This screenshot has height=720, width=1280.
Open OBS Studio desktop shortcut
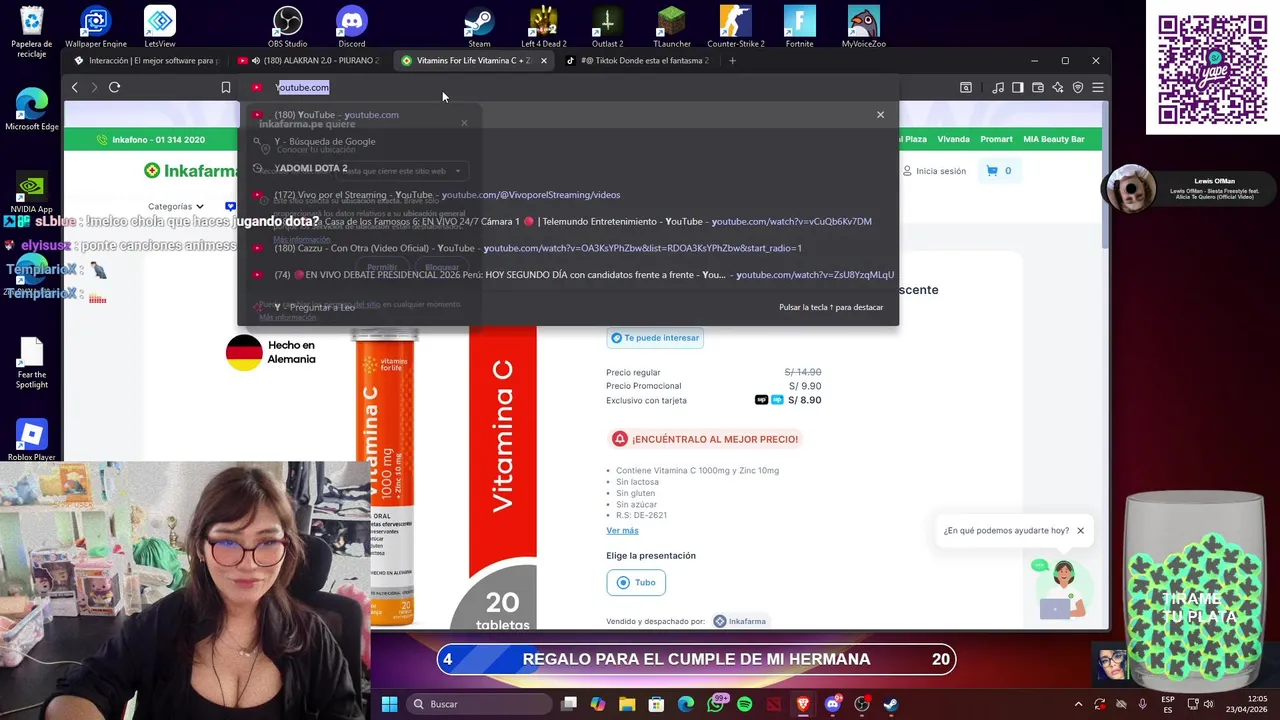(288, 27)
